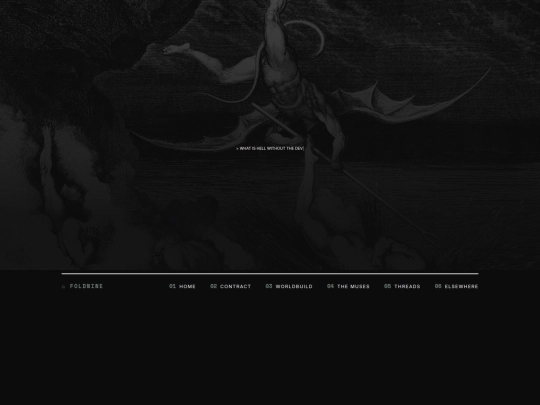Click the typed 'What is hell without the dev' text
The width and height of the screenshot is (540, 405).
pyautogui.click(x=270, y=148)
